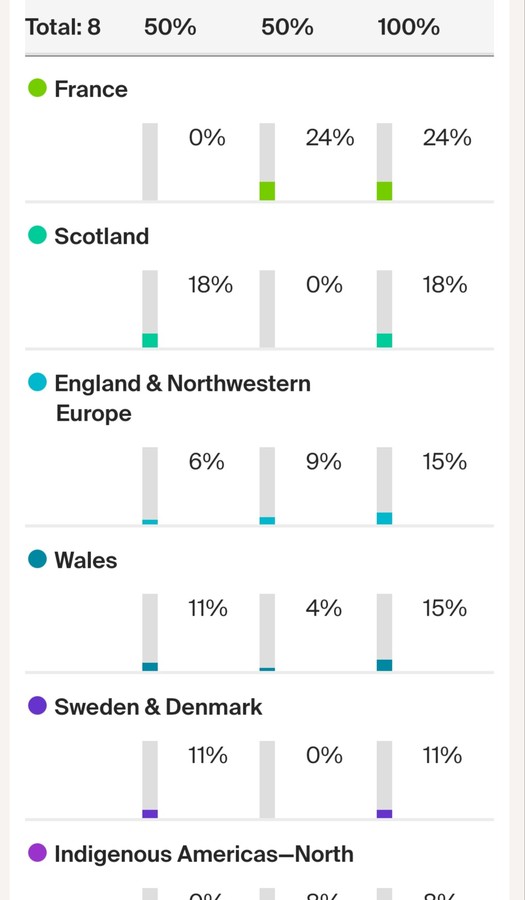
Task: Click Sweden & Denmark 11% total bar
Action: [x=384, y=779]
